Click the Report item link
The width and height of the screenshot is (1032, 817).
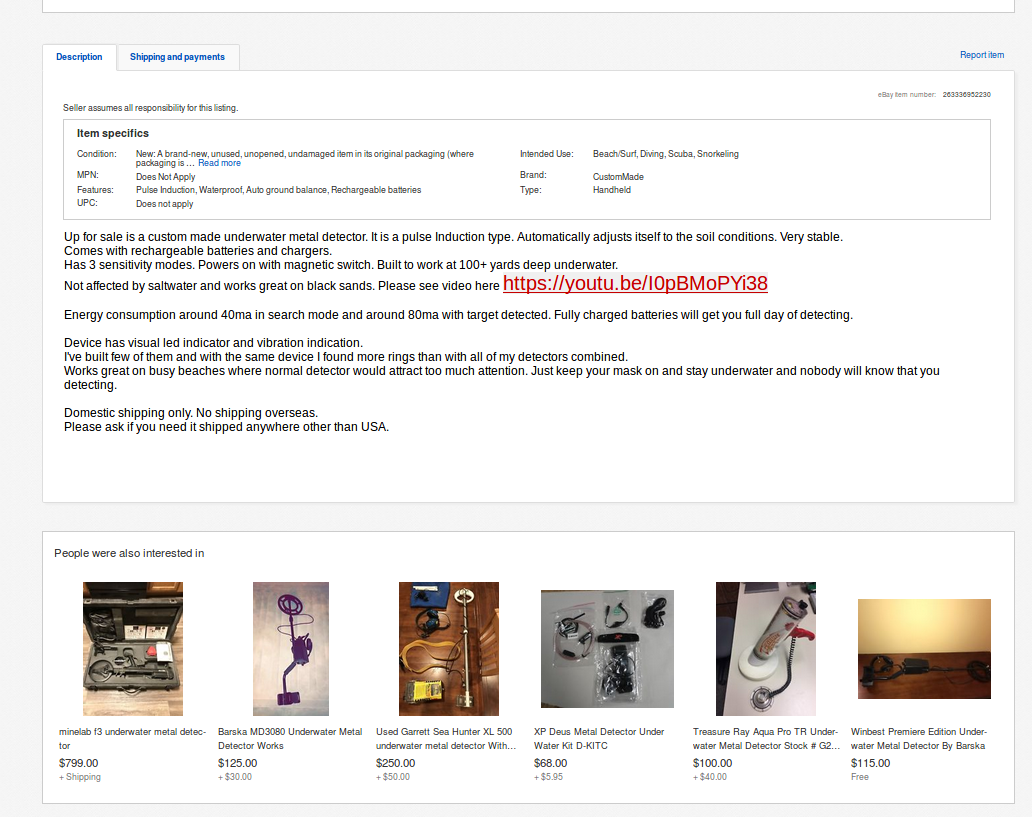coord(981,55)
